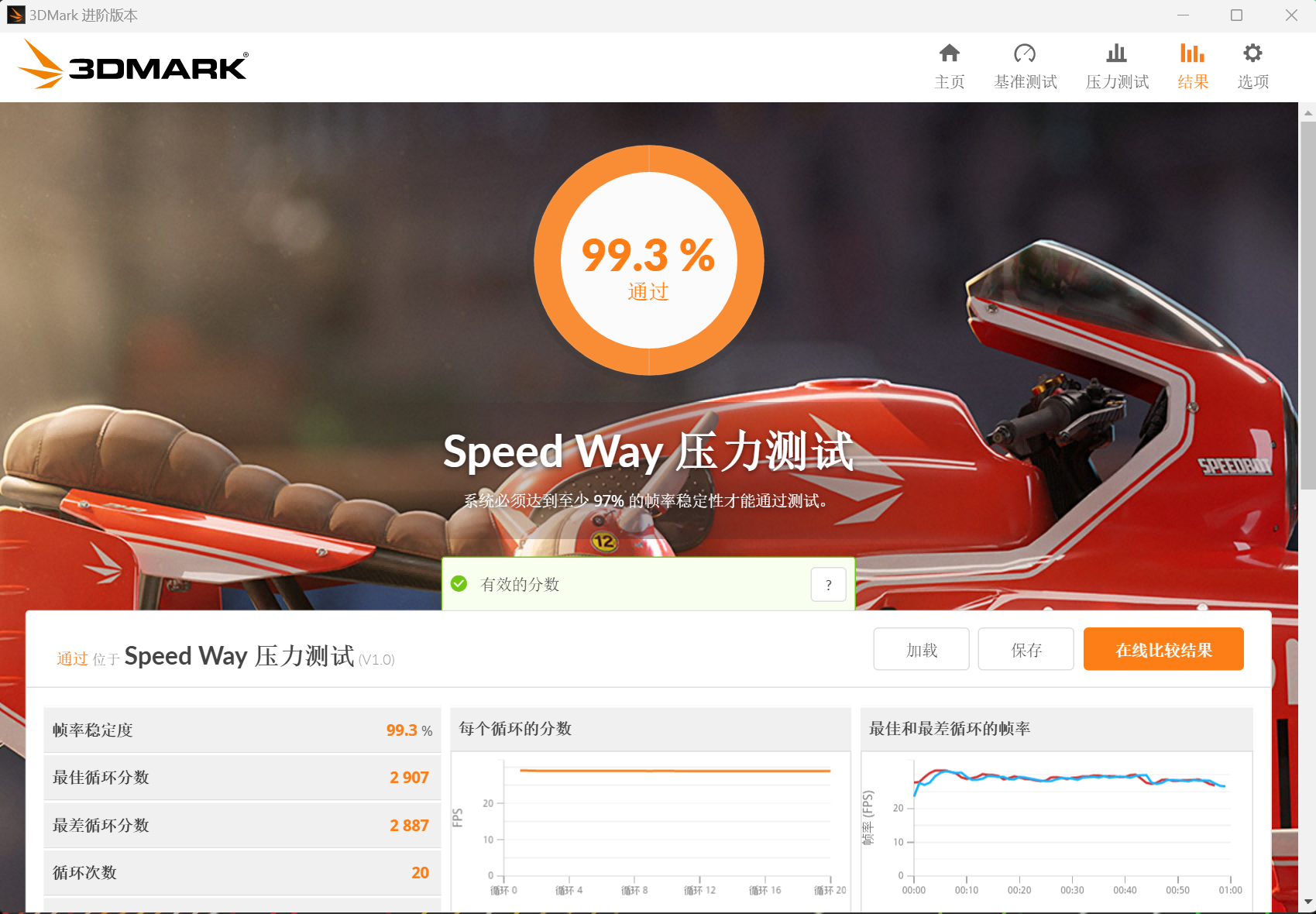Click the 保存 save button
Screen dimensions: 1316x914
pyautogui.click(x=1026, y=649)
